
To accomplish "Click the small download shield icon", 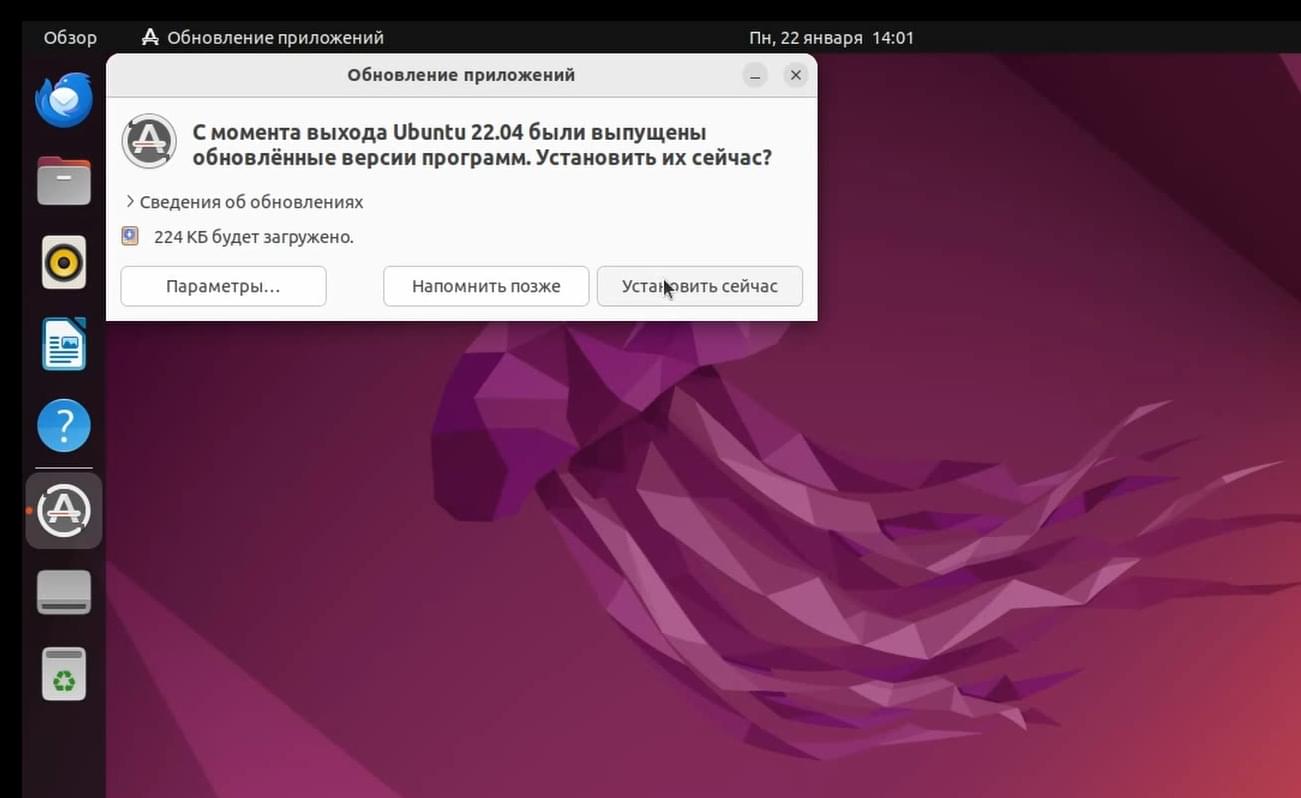I will point(130,236).
